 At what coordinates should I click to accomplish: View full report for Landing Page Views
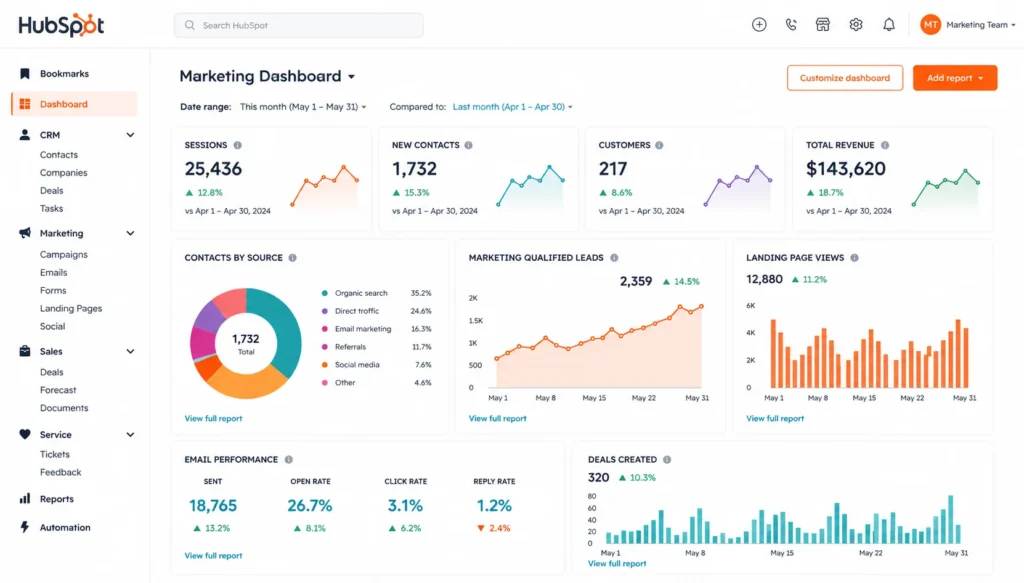[775, 418]
